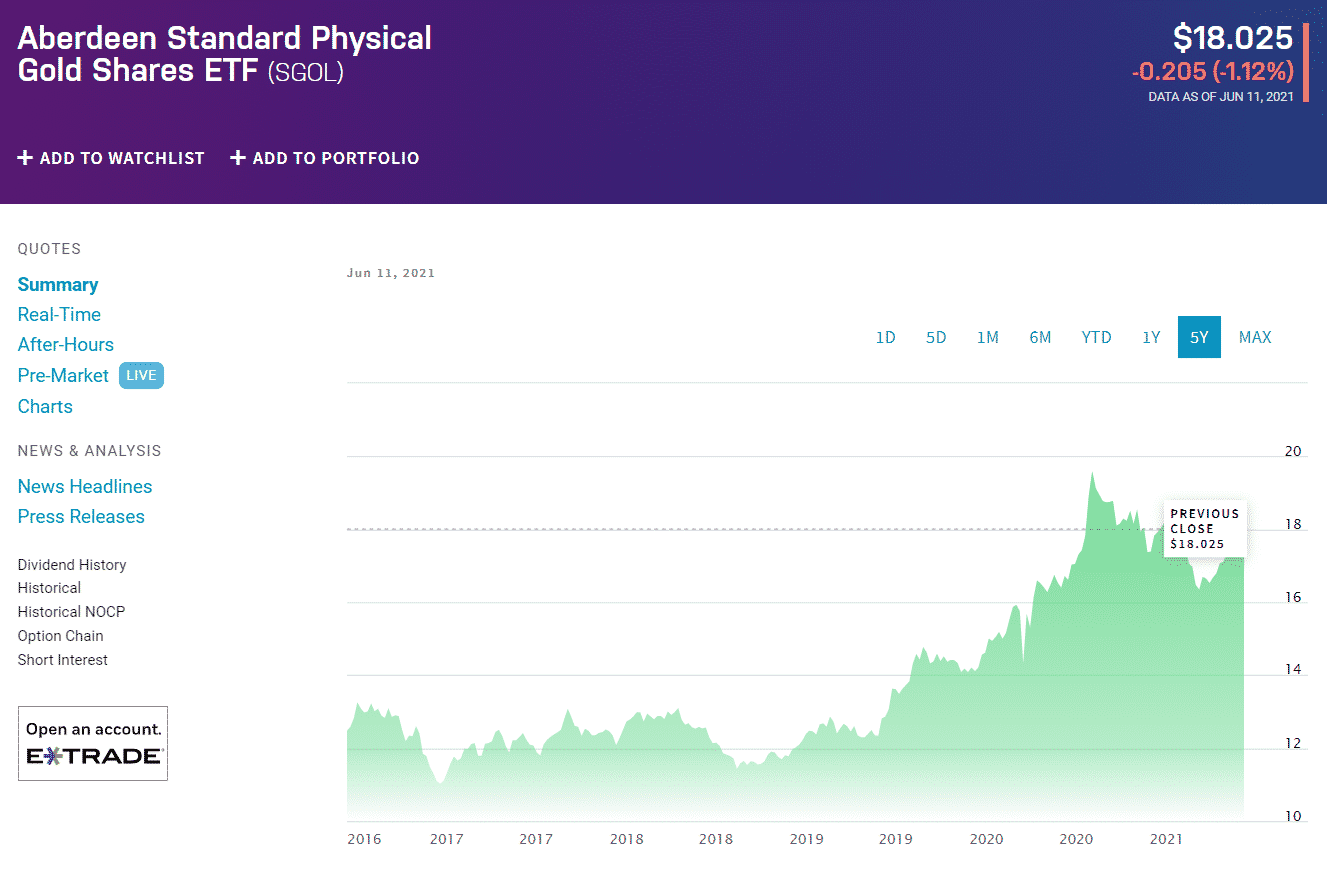Show the 1Y chart range
The height and width of the screenshot is (871, 1327).
pos(1151,337)
